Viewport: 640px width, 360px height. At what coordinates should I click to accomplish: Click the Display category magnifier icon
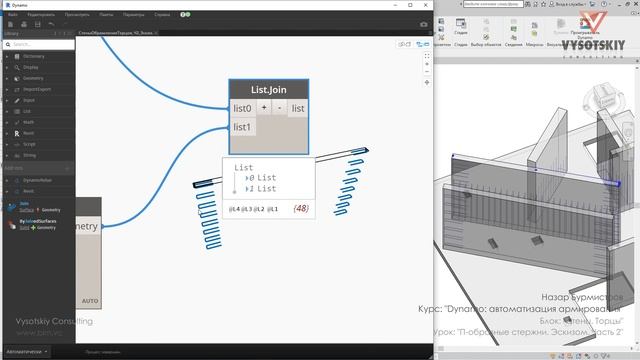click(x=17, y=67)
